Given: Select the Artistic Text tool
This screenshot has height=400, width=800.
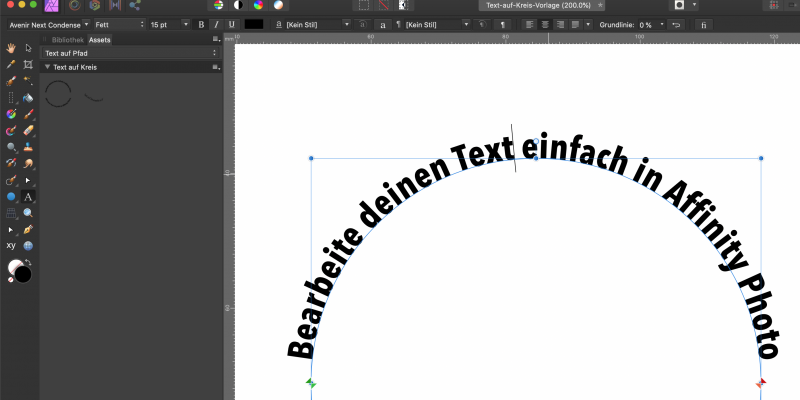Looking at the screenshot, I should pos(28,197).
